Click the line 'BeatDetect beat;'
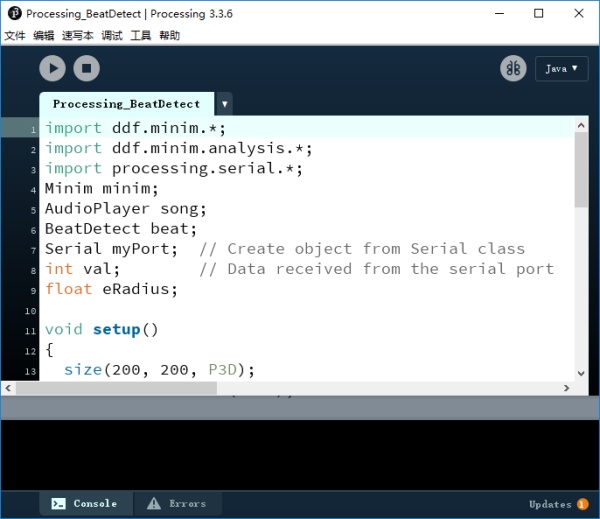The image size is (600, 519). (121, 229)
